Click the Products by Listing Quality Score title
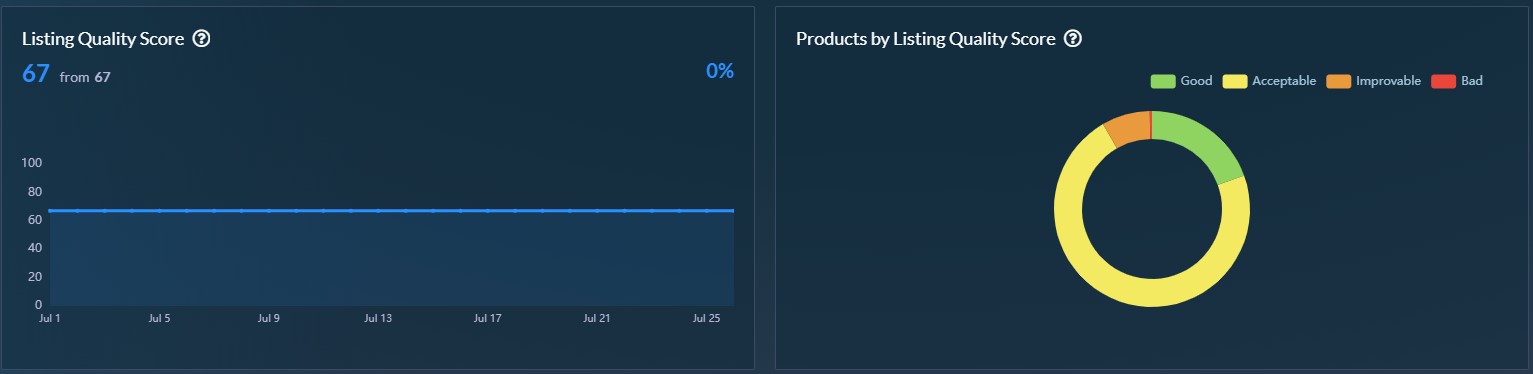Screen dimensions: 1533x374 coord(926,39)
